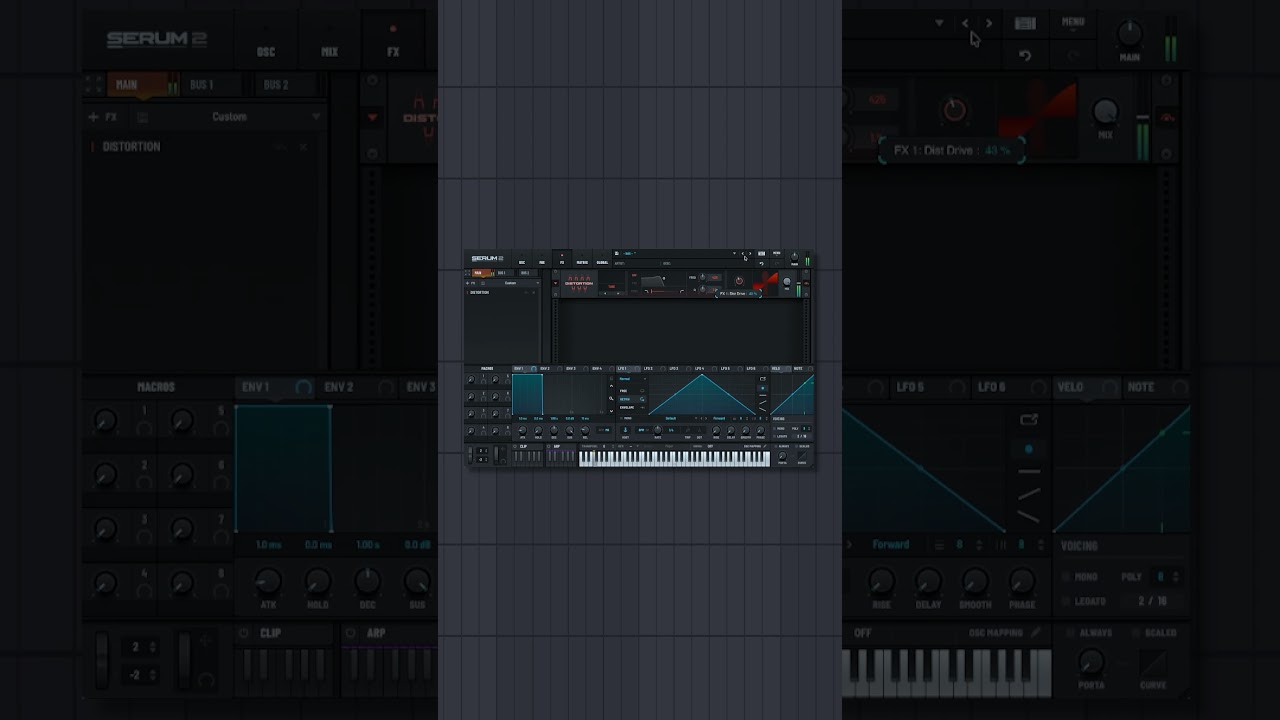Click distortion MIX knob in center window

[x=787, y=281]
